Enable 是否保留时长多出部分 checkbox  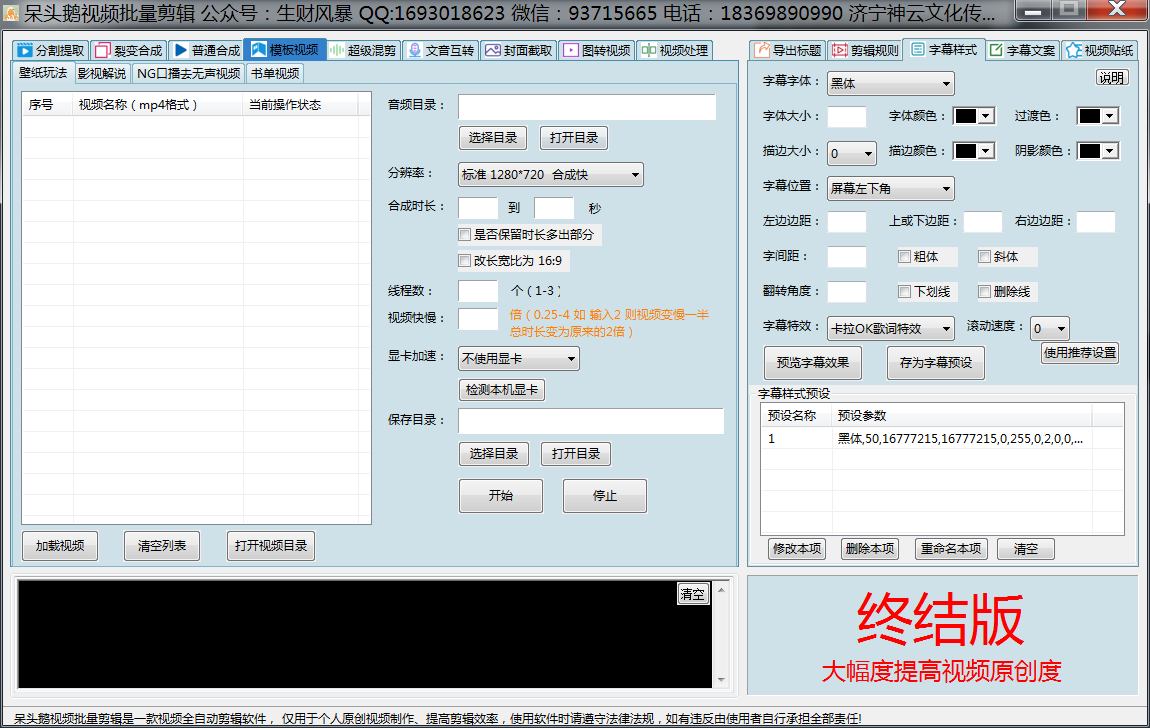464,235
